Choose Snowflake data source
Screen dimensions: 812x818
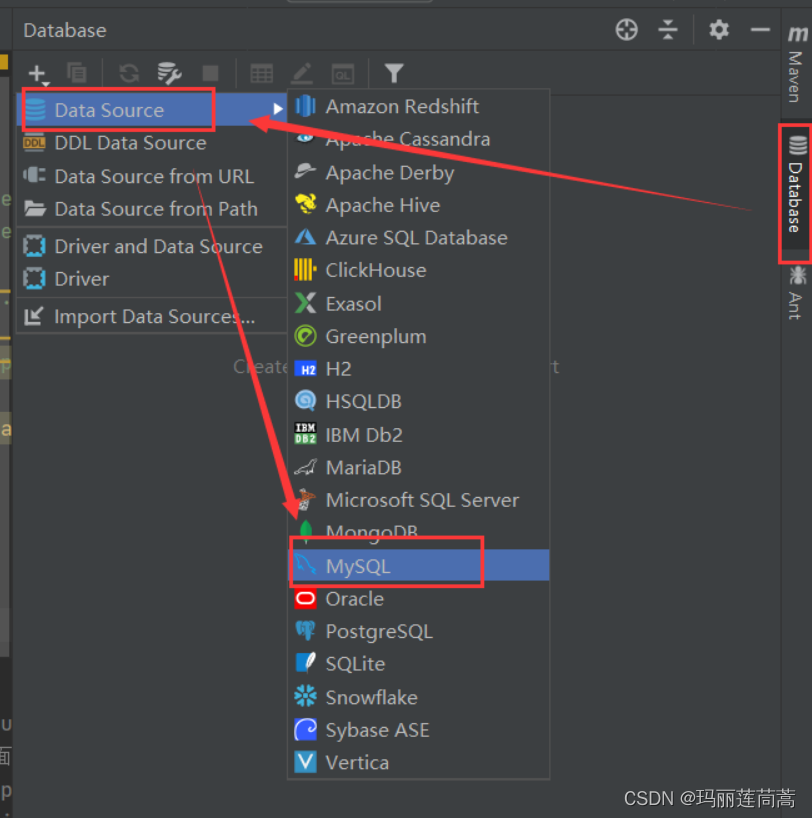pos(419,697)
